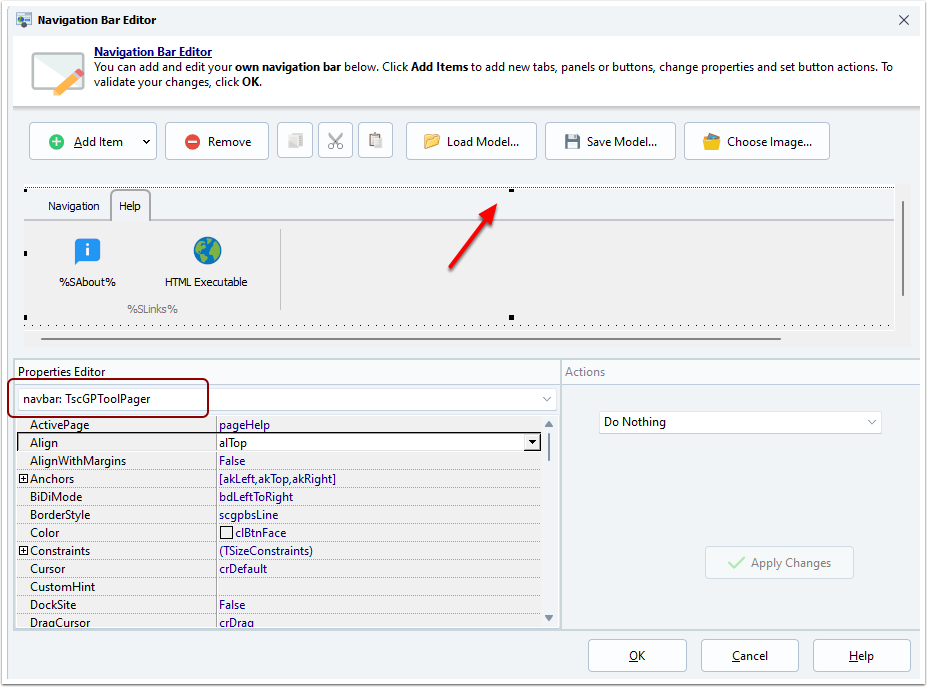This screenshot has width=927, height=687.
Task: Switch to the Navigation tab
Action: click(74, 206)
